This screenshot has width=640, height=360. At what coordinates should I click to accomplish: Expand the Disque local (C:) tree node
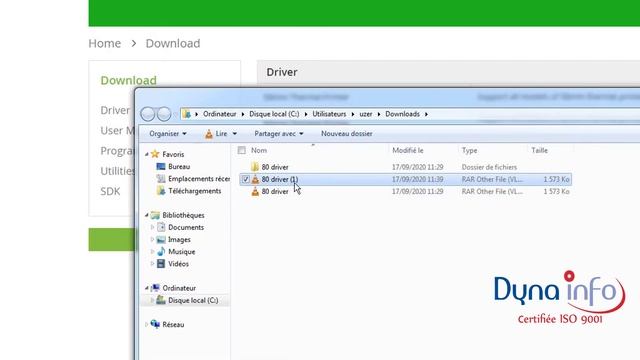152,300
